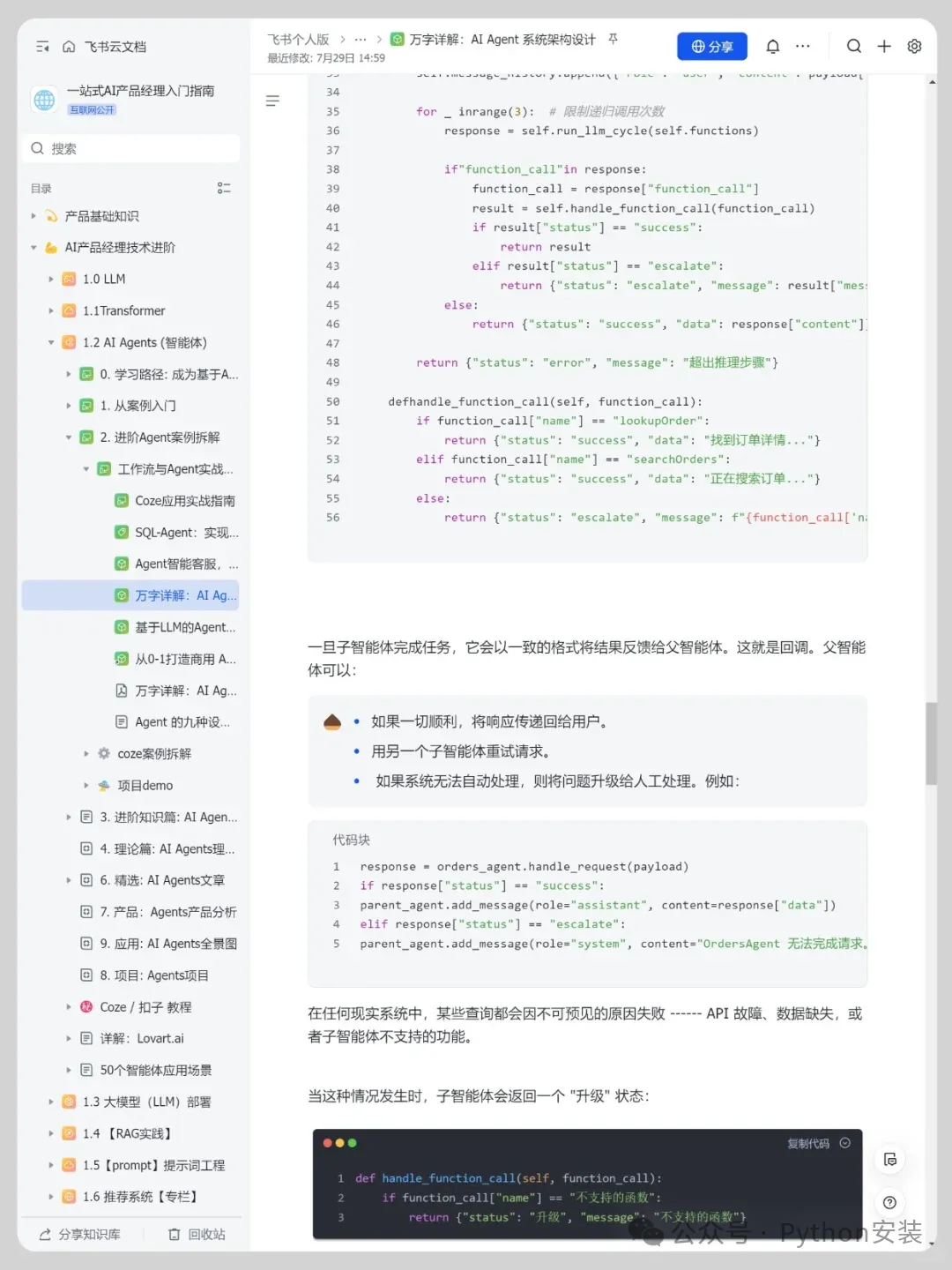Click the knowledge base globe icon
Image resolution: width=952 pixels, height=1270 pixels.
coord(44,101)
